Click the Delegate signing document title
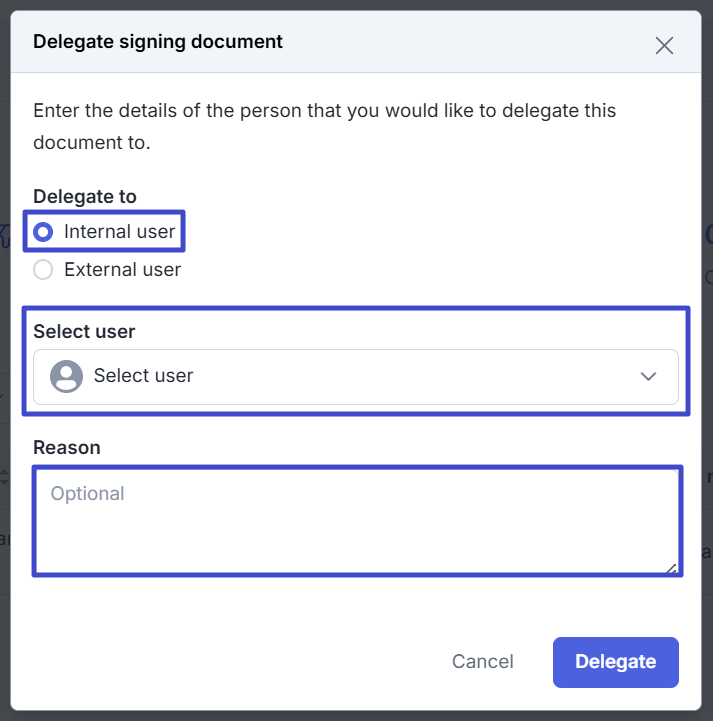Image resolution: width=713 pixels, height=721 pixels. click(x=158, y=42)
